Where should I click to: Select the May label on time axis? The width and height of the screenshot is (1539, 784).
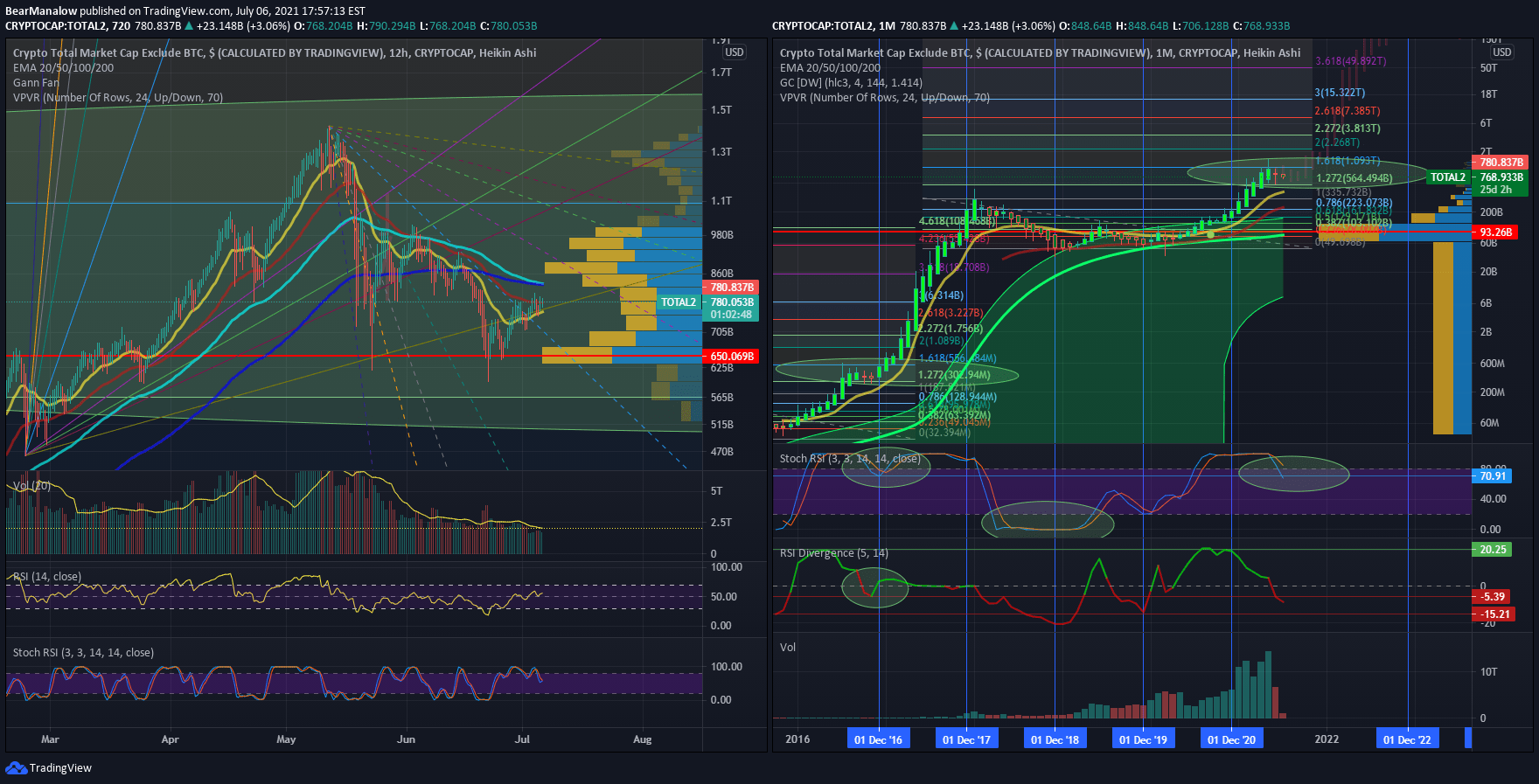tap(286, 739)
